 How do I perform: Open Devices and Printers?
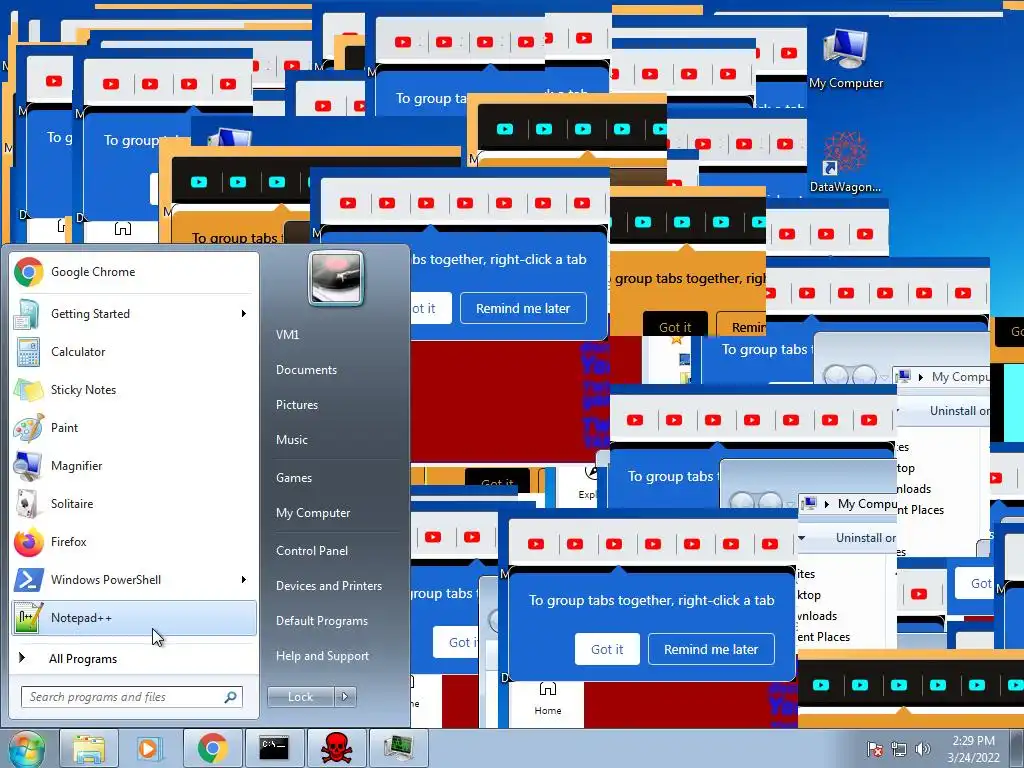tap(328, 586)
